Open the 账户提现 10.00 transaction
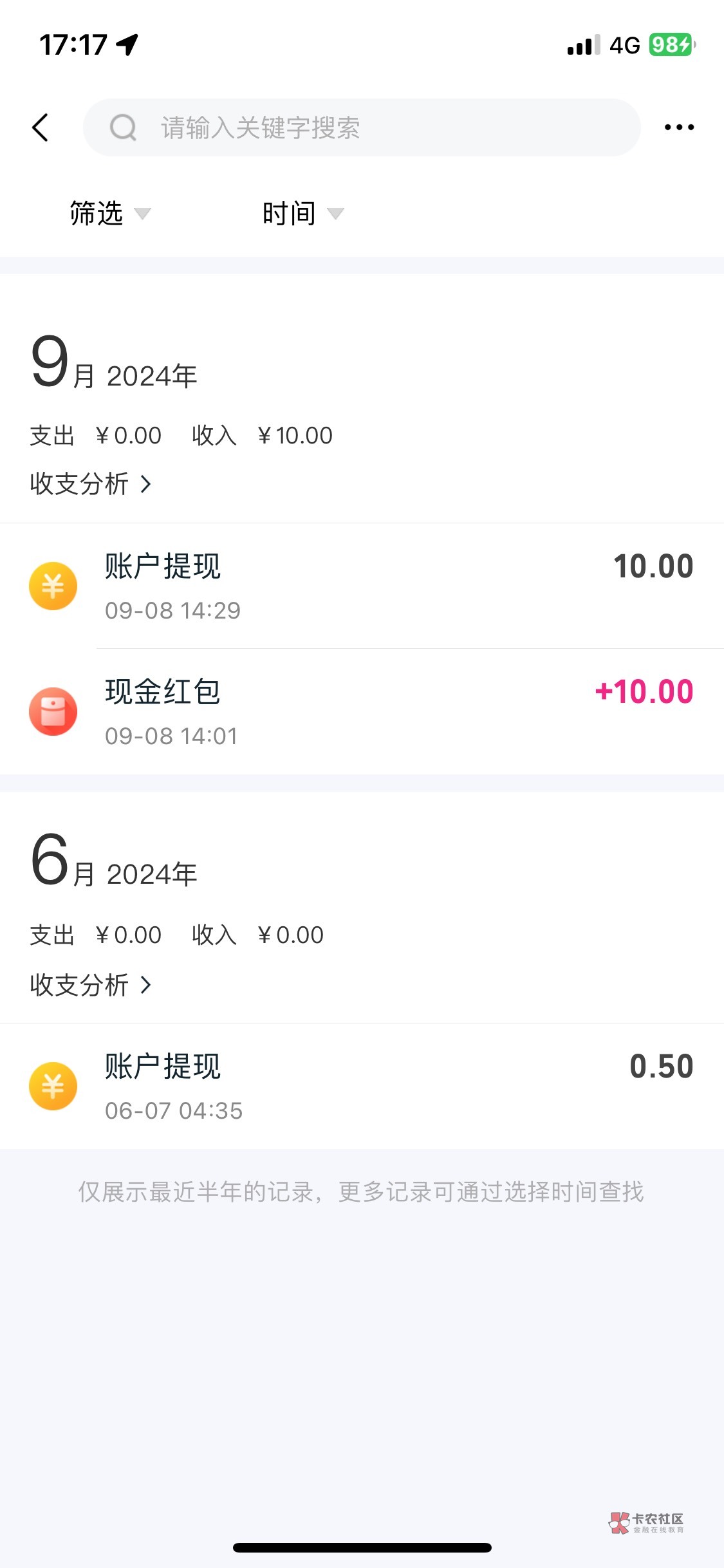Viewport: 724px width, 1568px height. tap(399, 586)
